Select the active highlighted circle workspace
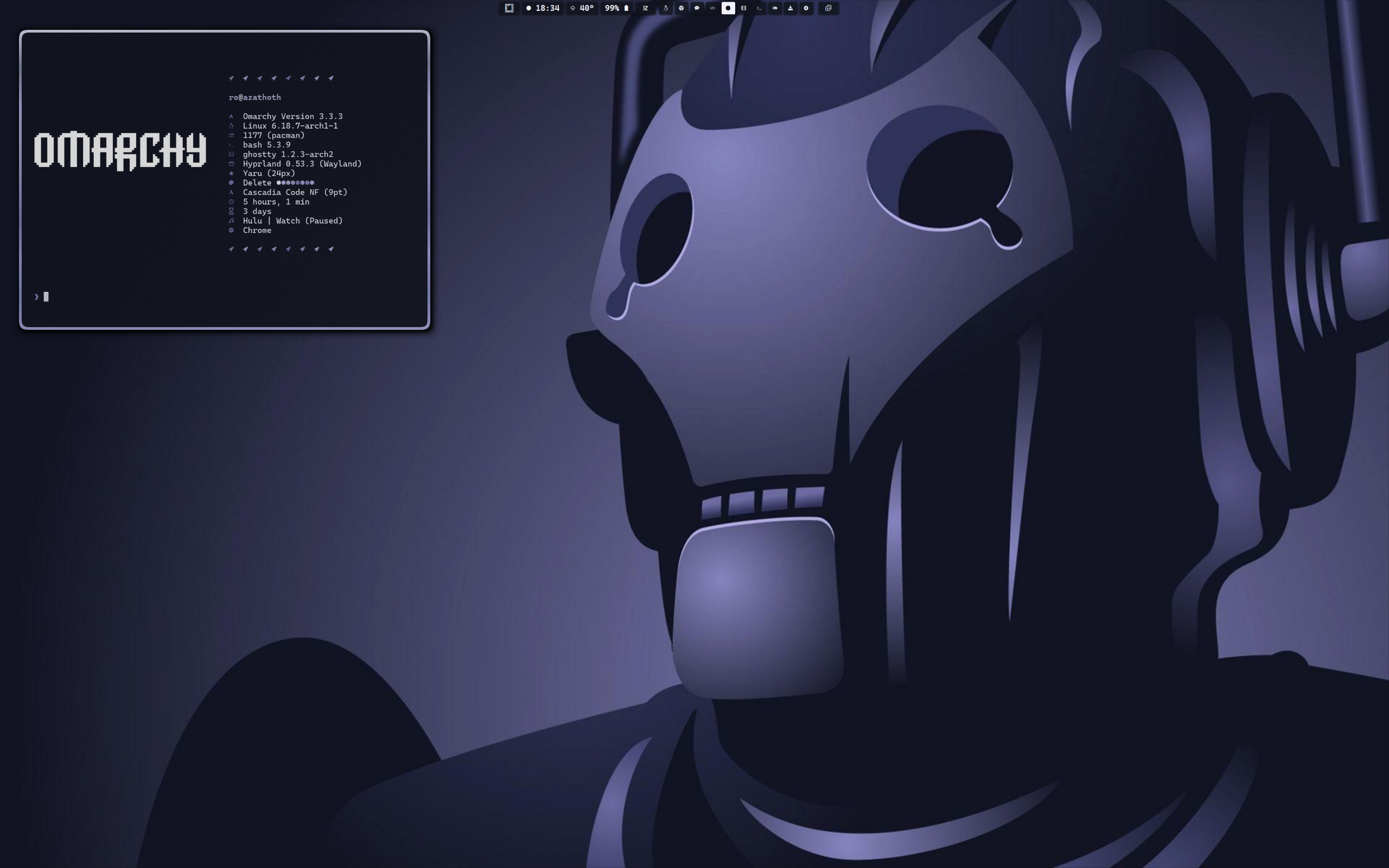 [x=728, y=8]
